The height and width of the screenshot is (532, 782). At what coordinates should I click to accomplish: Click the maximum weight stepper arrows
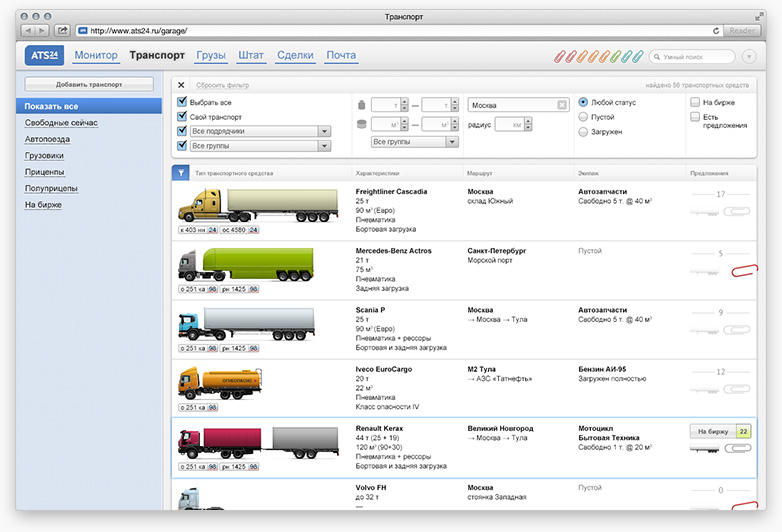coord(454,105)
